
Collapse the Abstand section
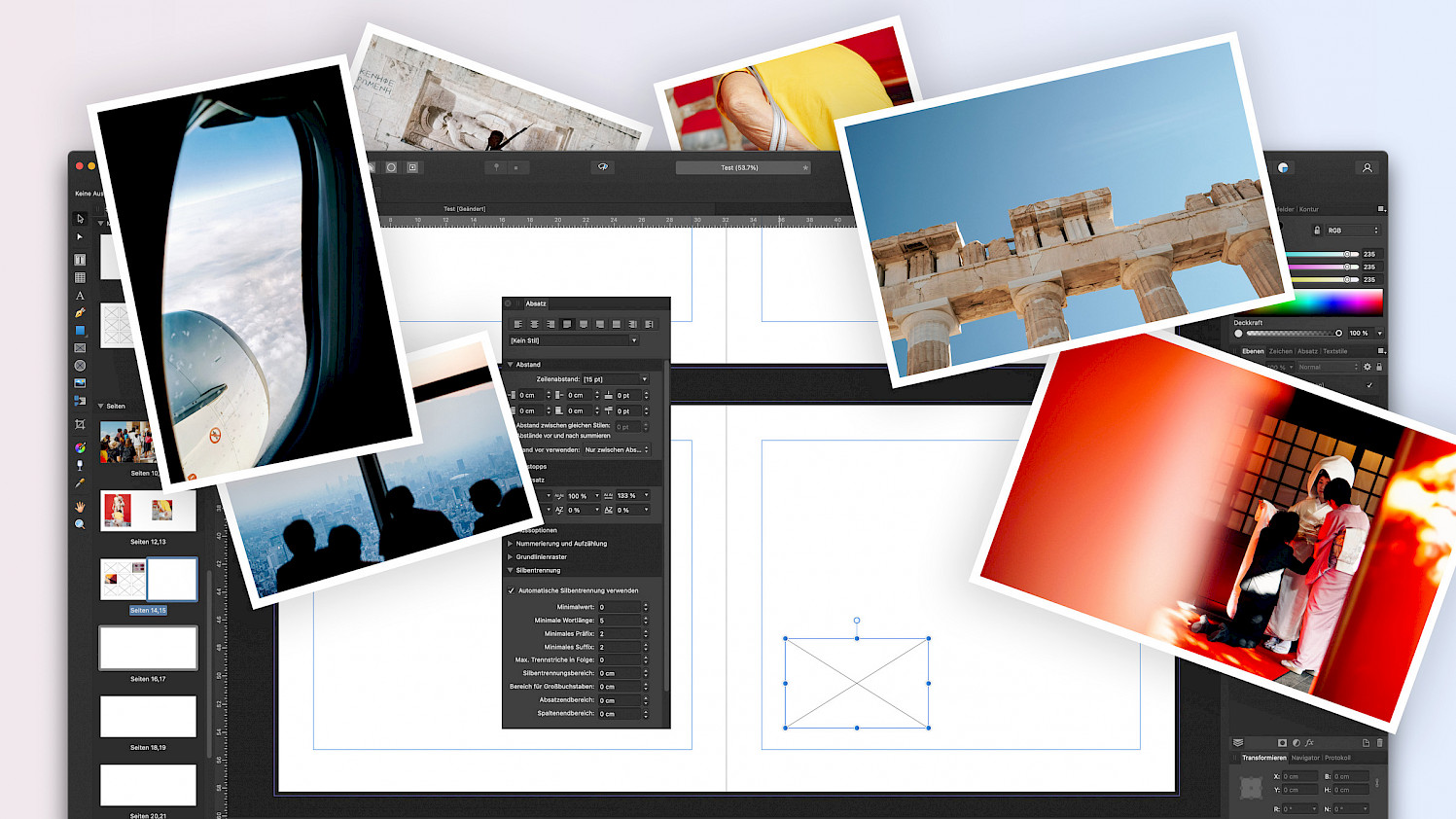(x=511, y=365)
